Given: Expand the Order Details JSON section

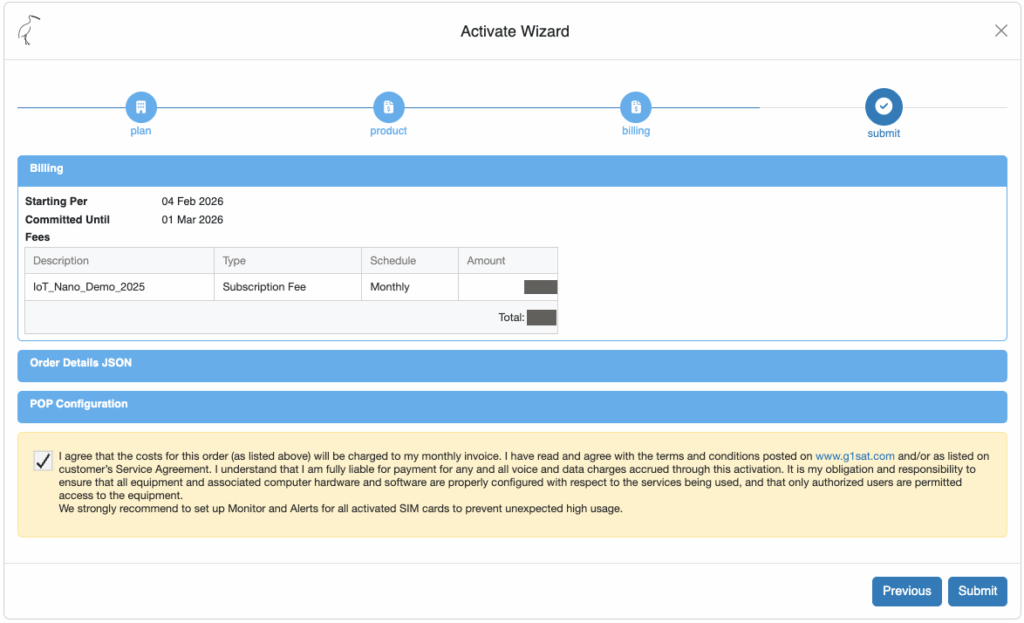Looking at the screenshot, I should tap(511, 365).
